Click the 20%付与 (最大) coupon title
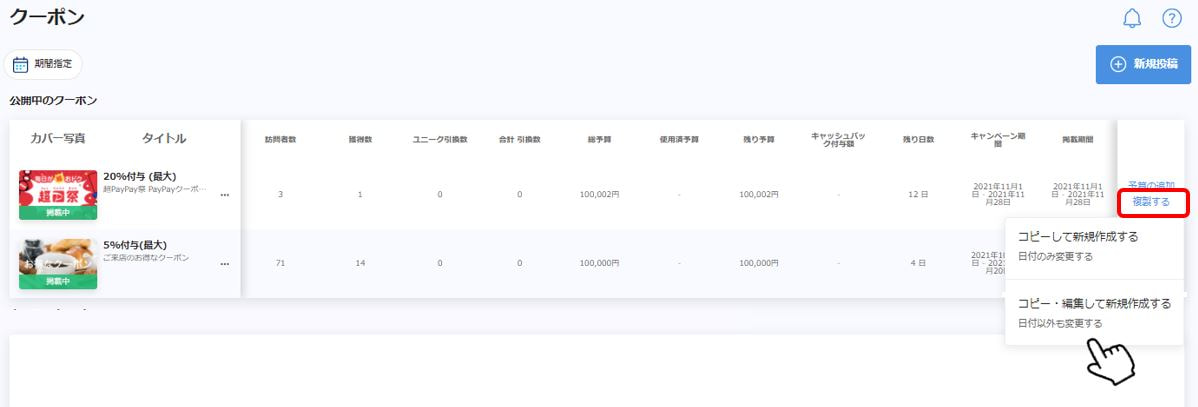 click(x=140, y=176)
